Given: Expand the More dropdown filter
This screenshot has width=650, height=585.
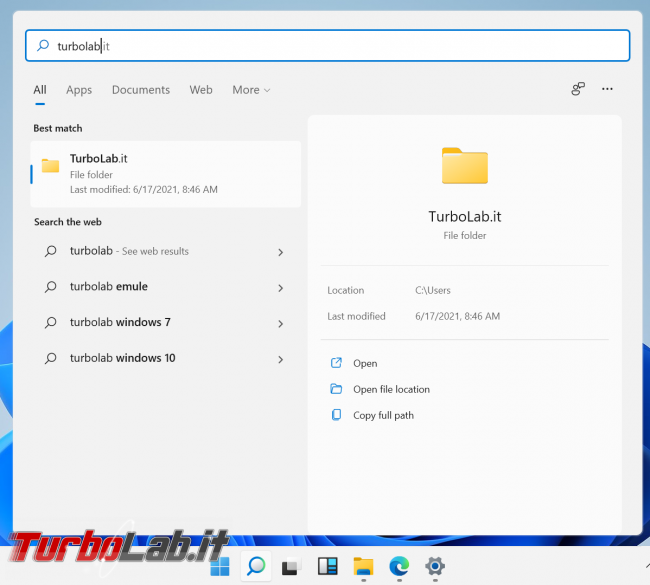Looking at the screenshot, I should point(251,90).
